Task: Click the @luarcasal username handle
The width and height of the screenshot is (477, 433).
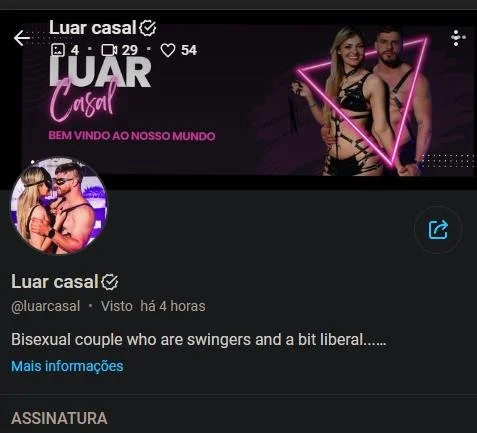Action: [x=46, y=306]
